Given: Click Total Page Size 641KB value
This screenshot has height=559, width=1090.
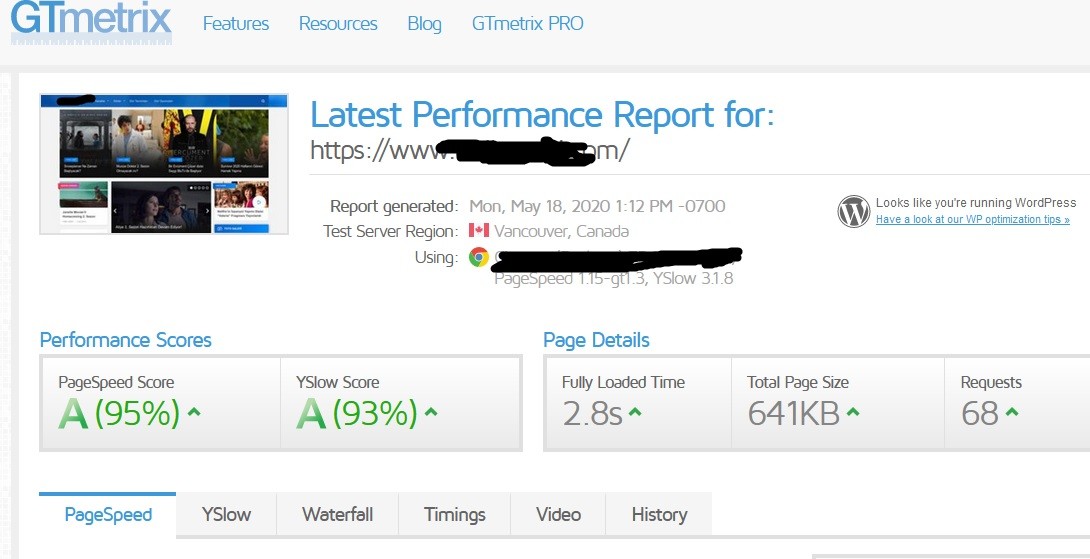Looking at the screenshot, I should [793, 414].
